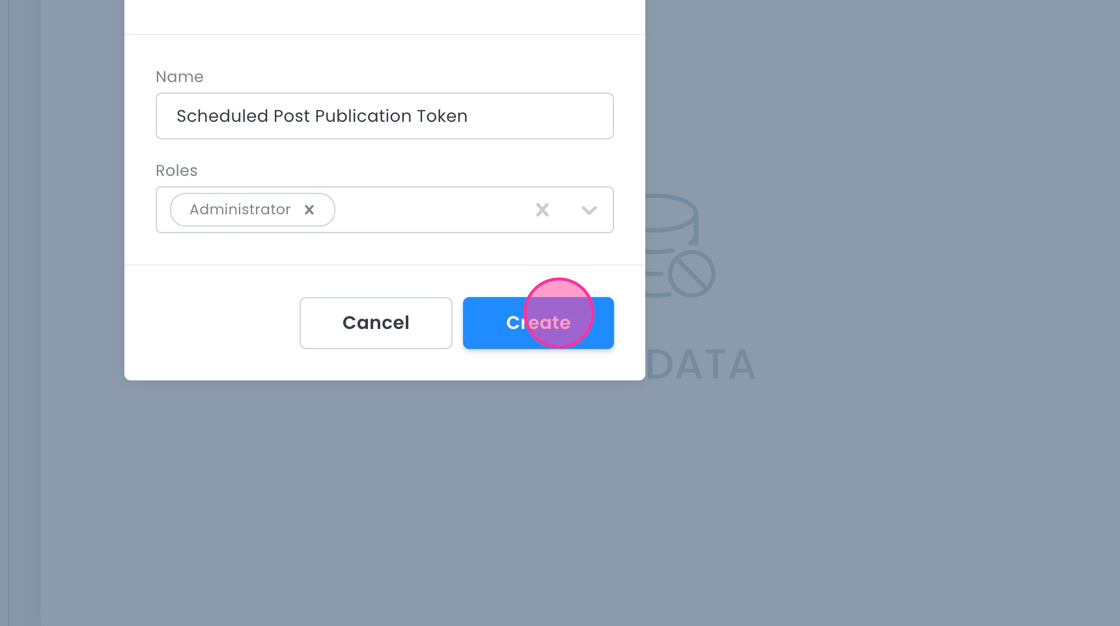Viewport: 1120px width, 626px height.
Task: Click Create to generate the token
Action: (538, 322)
